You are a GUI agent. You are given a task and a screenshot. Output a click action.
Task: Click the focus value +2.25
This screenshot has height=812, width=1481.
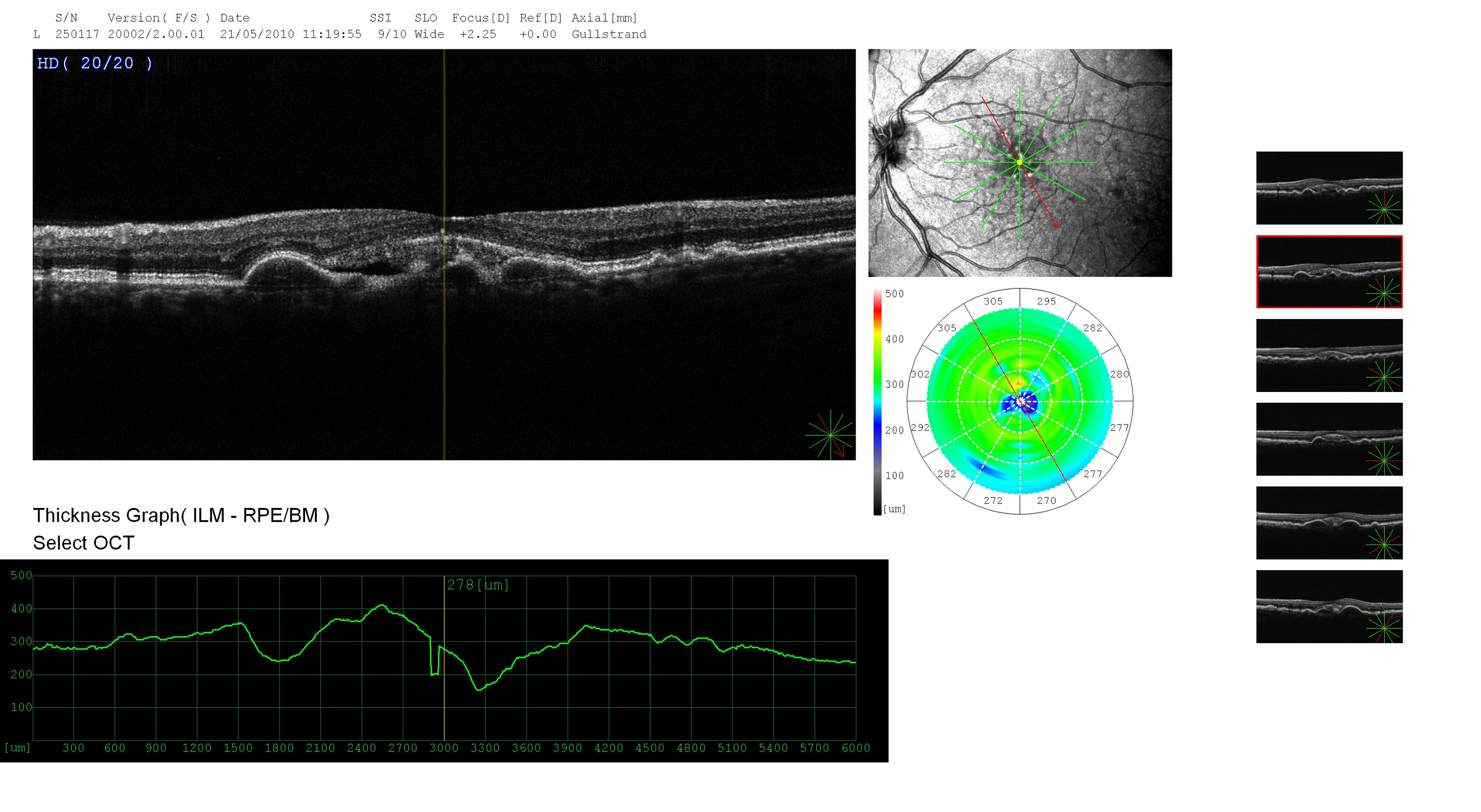[x=477, y=34]
